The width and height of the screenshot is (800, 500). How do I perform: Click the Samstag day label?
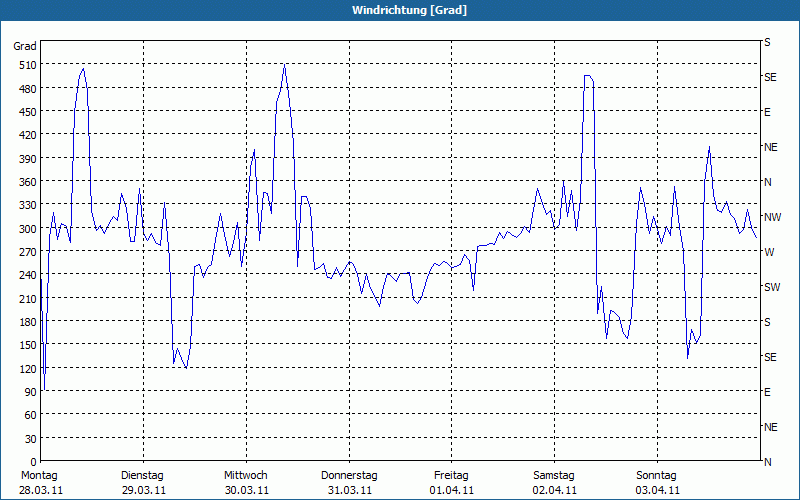[x=554, y=476]
